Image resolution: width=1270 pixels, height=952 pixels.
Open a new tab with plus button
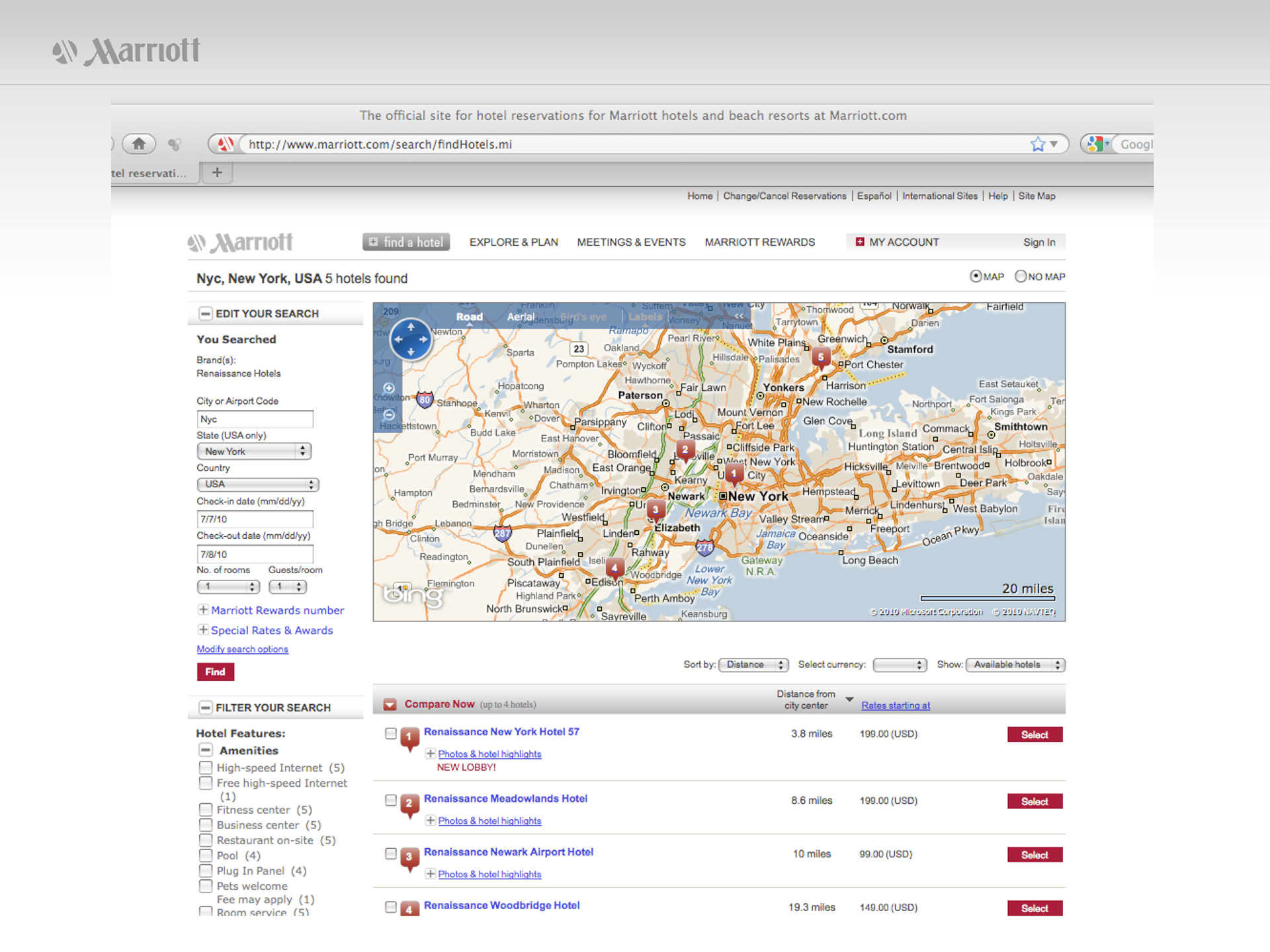[x=217, y=173]
